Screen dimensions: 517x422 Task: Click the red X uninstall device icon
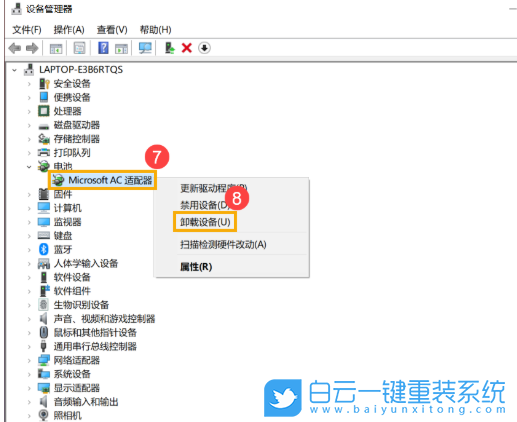pos(187,48)
